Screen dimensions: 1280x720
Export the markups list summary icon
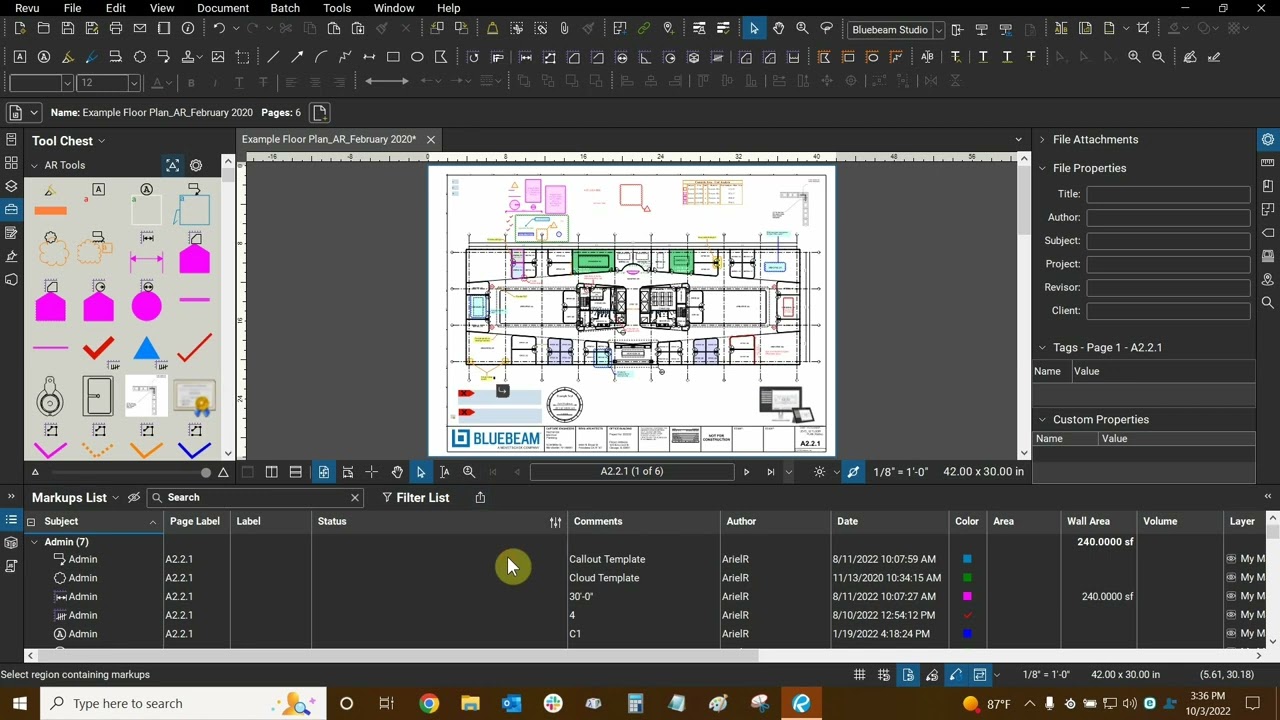click(480, 497)
